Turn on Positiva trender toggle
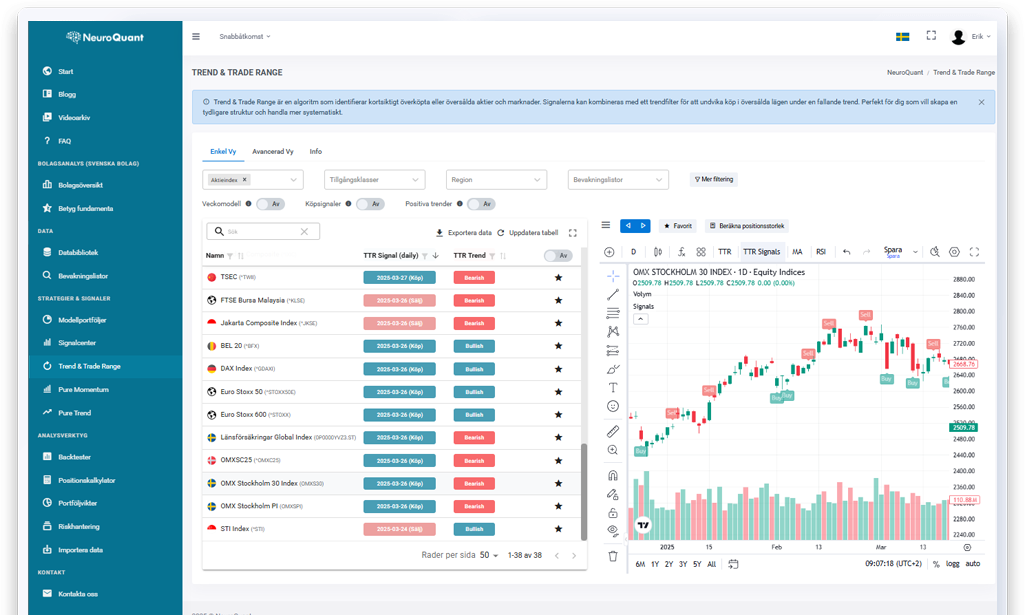This screenshot has height=615, width=1025. [x=481, y=204]
